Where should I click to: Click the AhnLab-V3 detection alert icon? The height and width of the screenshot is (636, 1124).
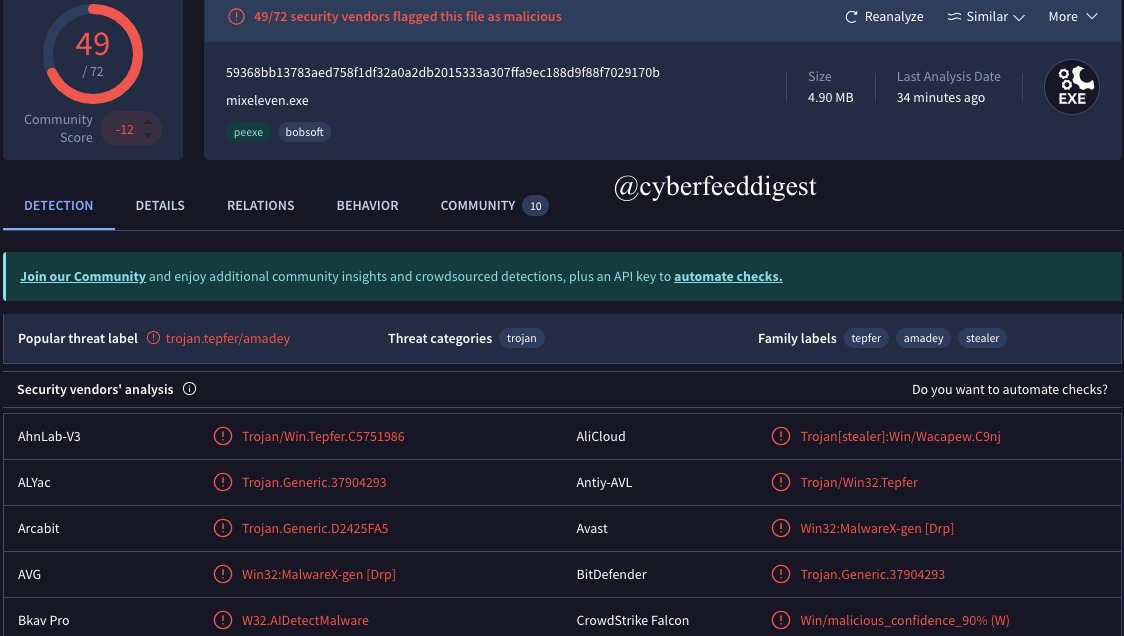tap(223, 436)
